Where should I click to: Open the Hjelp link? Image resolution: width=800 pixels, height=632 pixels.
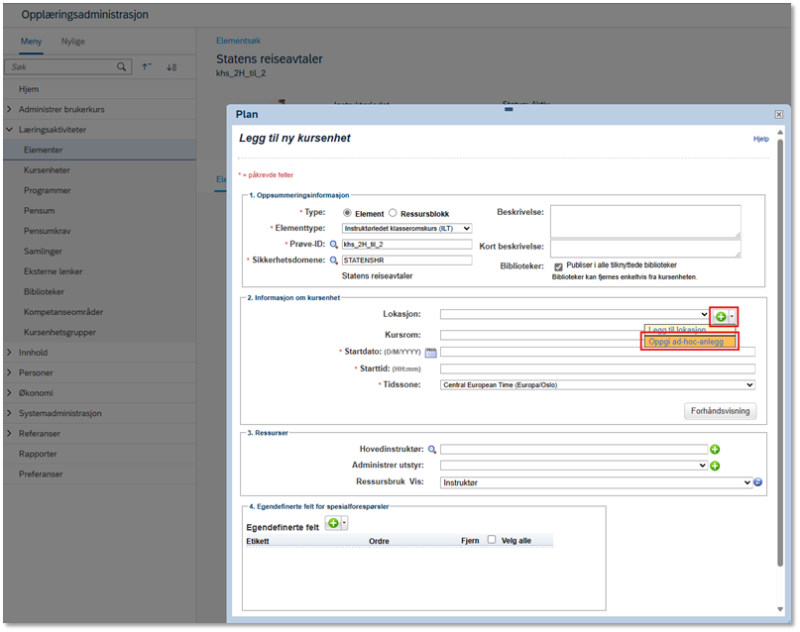pos(761,139)
